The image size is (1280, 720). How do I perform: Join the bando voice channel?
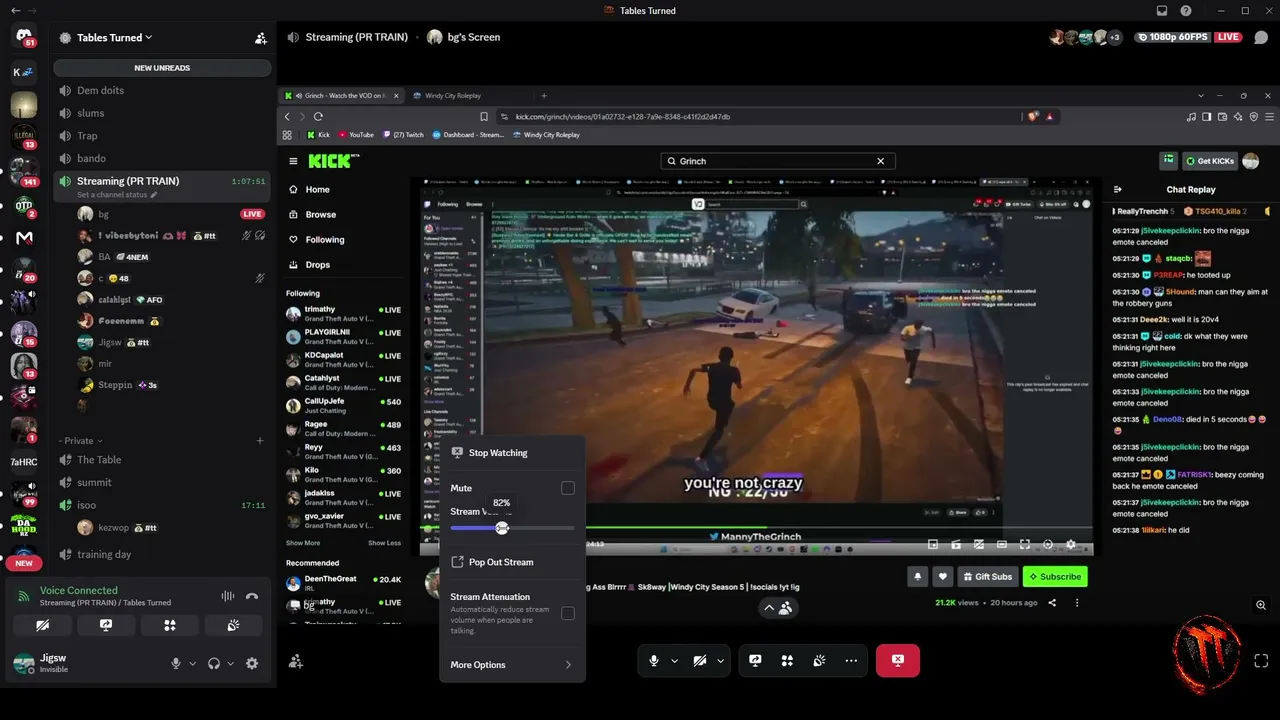click(x=162, y=158)
